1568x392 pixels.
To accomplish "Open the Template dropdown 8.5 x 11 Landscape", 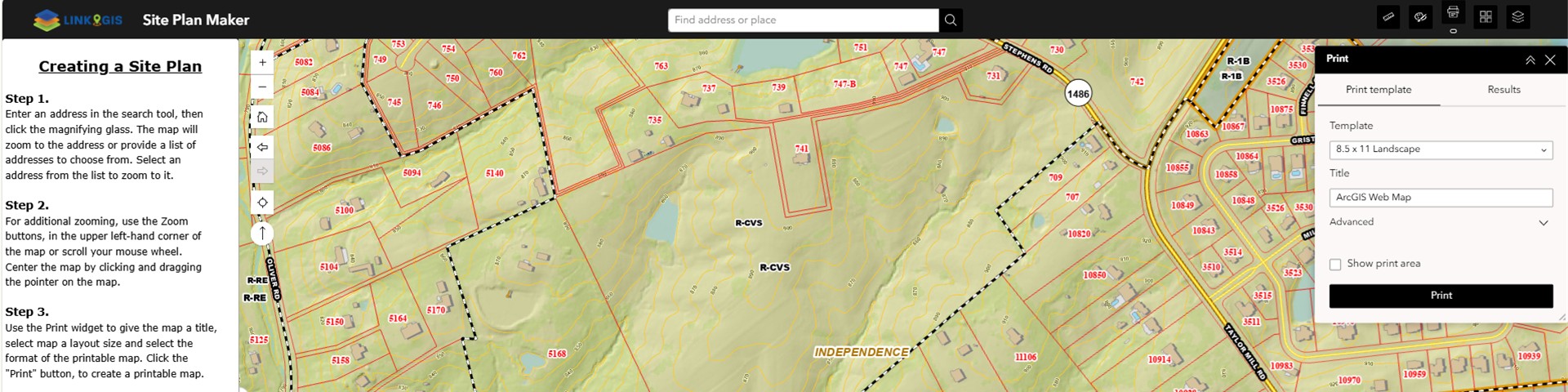I will tap(1441, 149).
